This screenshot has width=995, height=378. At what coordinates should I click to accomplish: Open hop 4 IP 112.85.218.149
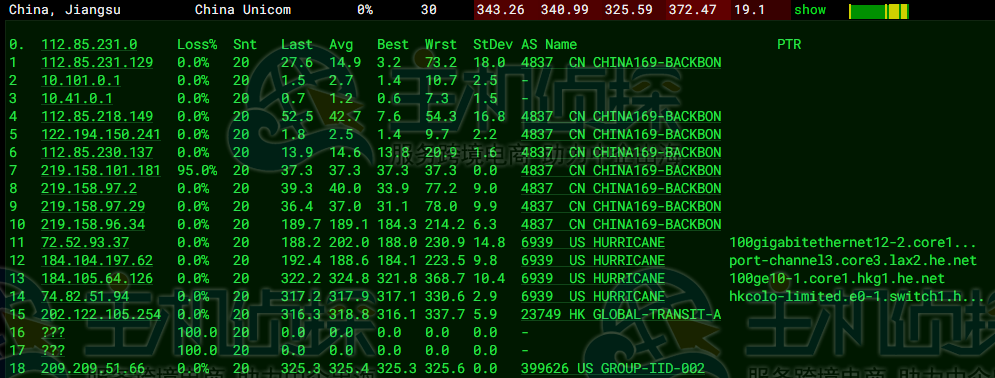[x=97, y=116]
